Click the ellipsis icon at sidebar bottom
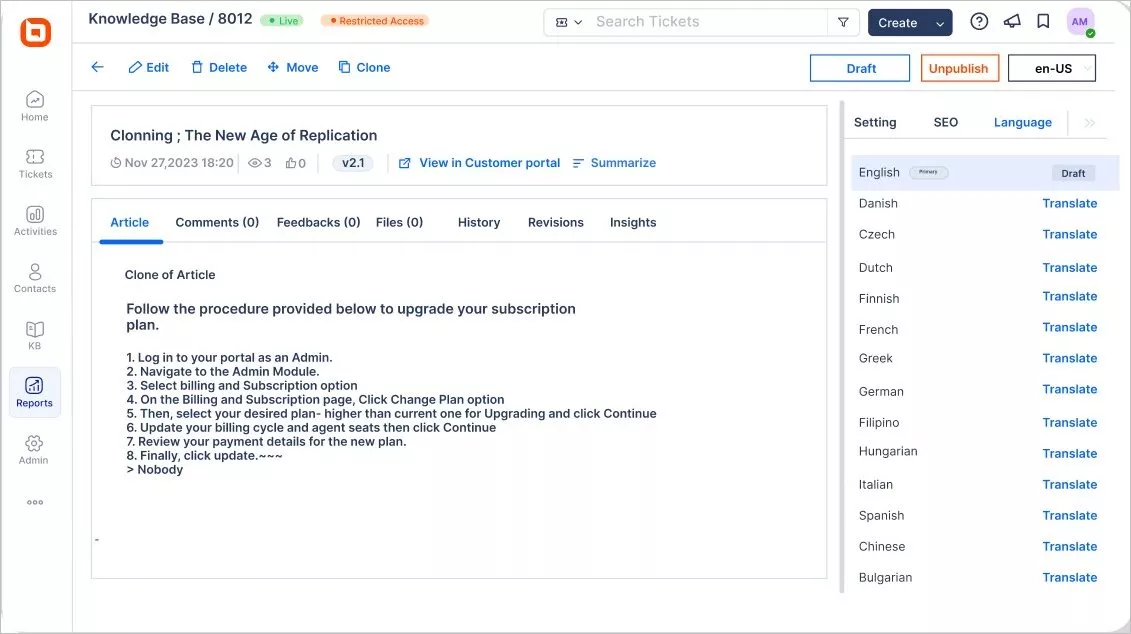1131x634 pixels. [34, 501]
